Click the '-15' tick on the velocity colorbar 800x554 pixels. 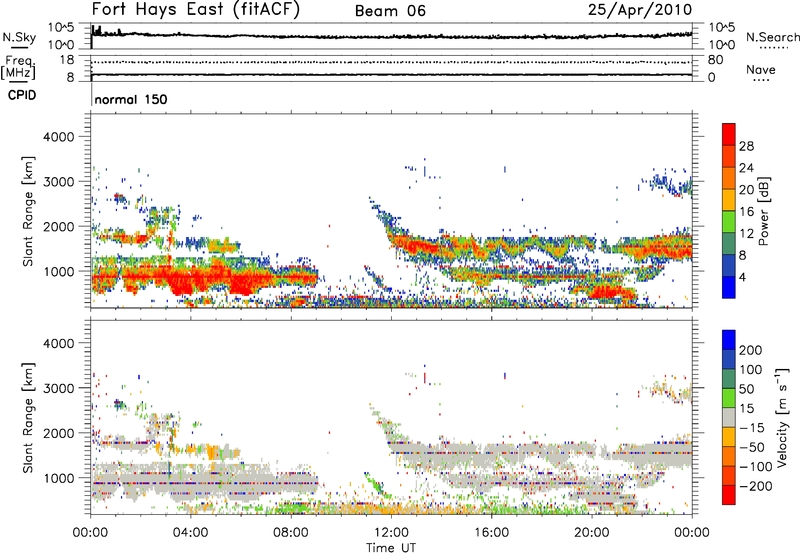click(752, 427)
